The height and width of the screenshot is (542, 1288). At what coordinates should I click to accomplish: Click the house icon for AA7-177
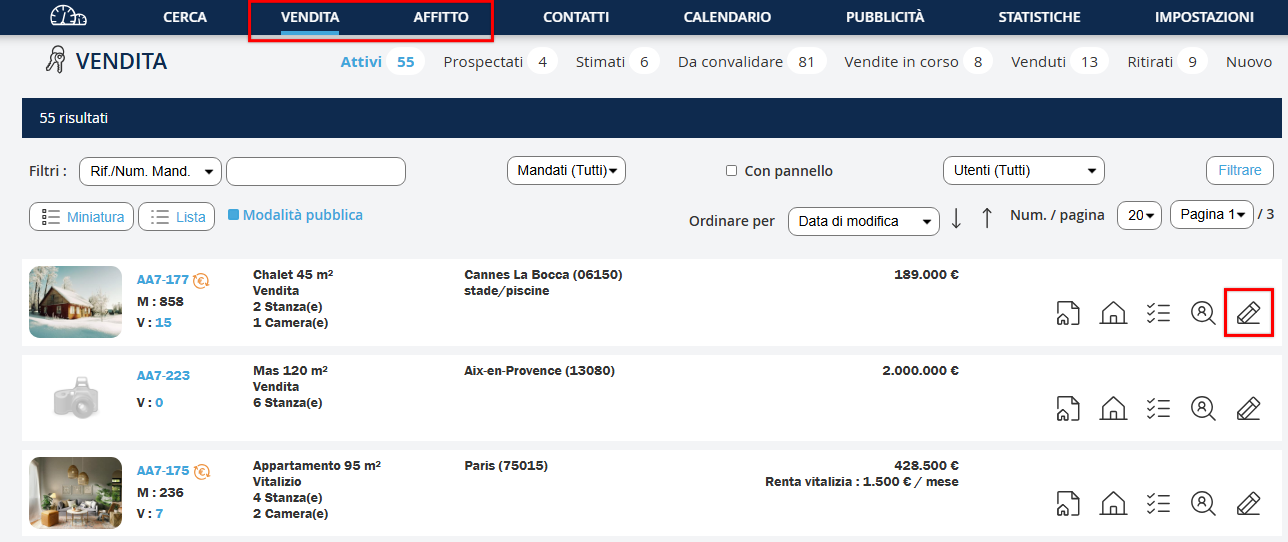[x=1112, y=313]
